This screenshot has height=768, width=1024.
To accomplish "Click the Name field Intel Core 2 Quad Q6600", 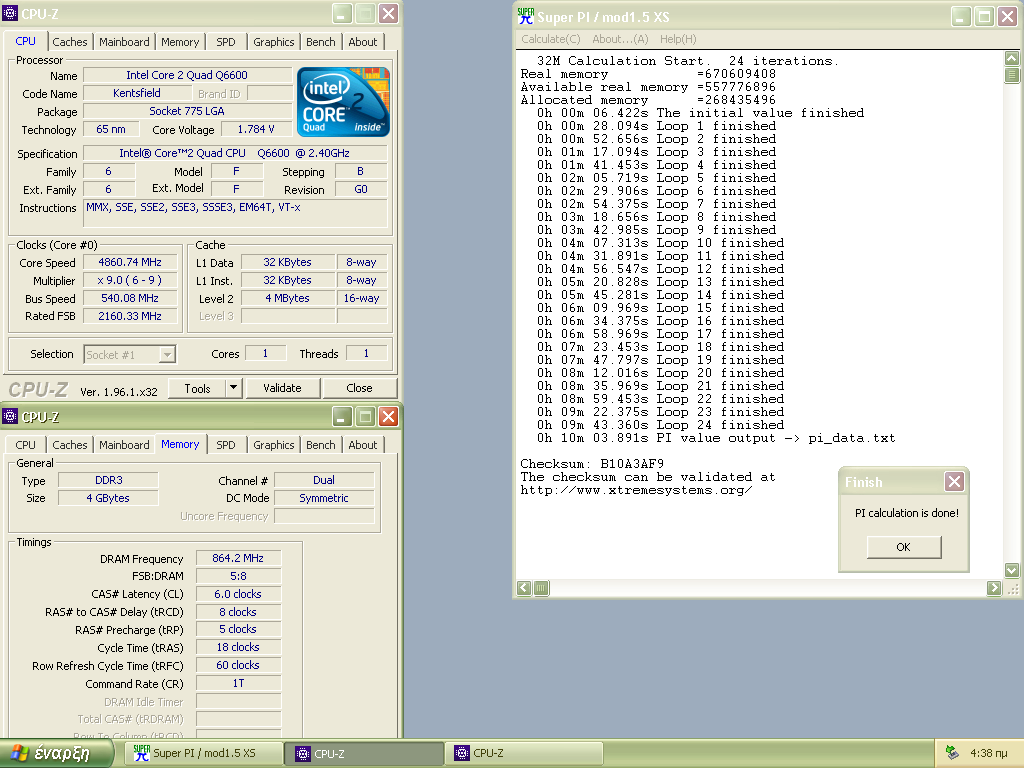I will click(x=187, y=75).
